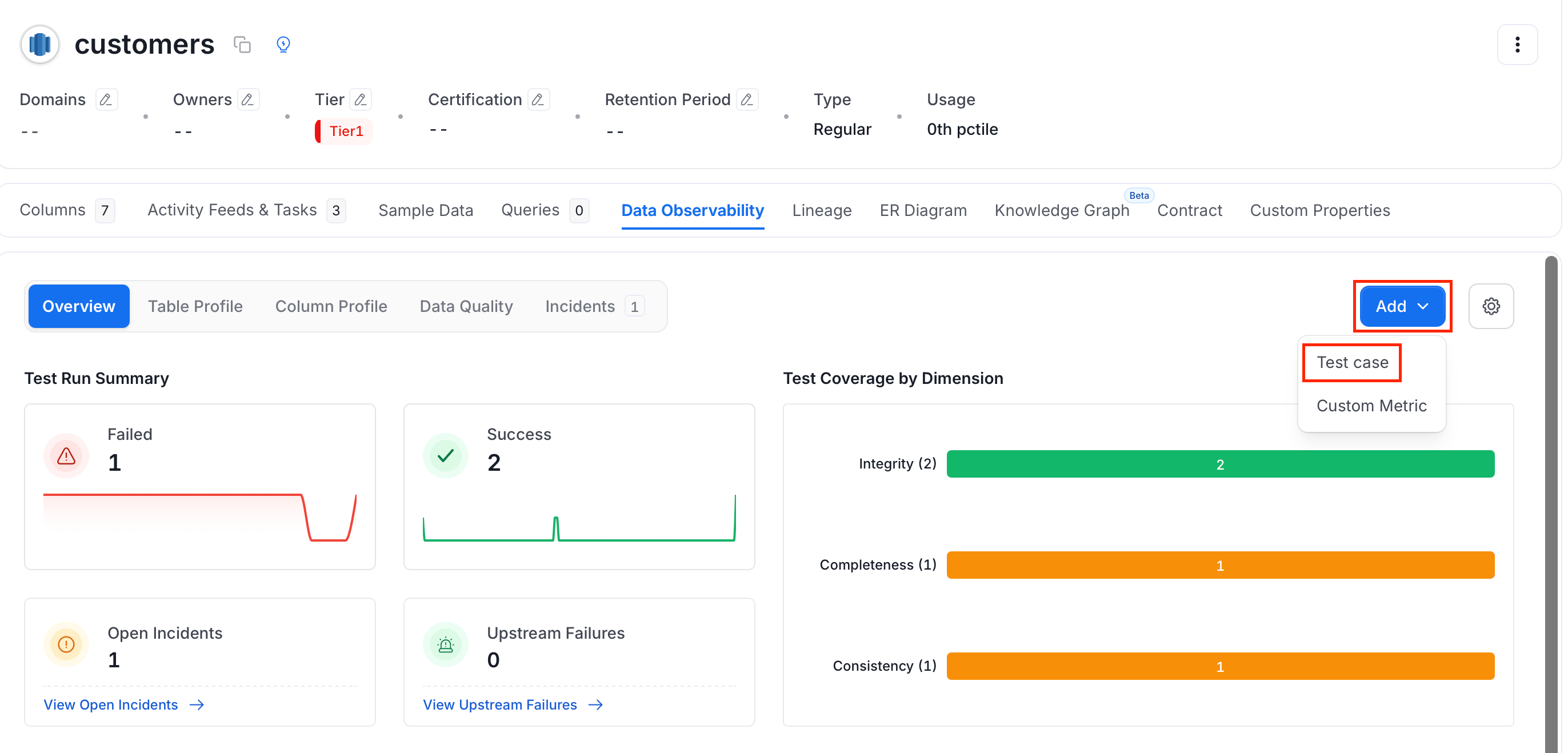The height and width of the screenshot is (753, 1568).
Task: Click the 'Consistency (1)' label
Action: coord(885,666)
